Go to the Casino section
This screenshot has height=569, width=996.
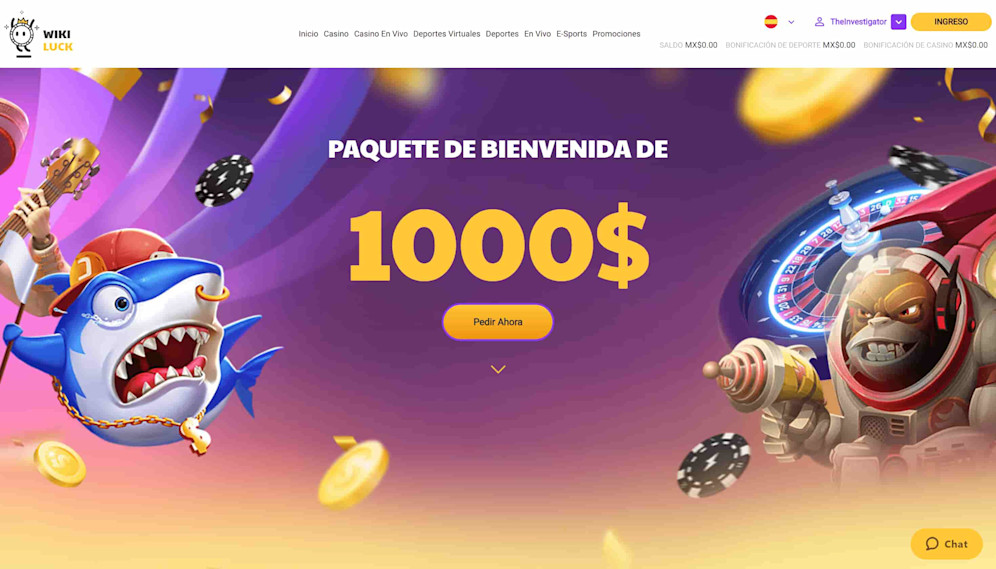coord(336,34)
